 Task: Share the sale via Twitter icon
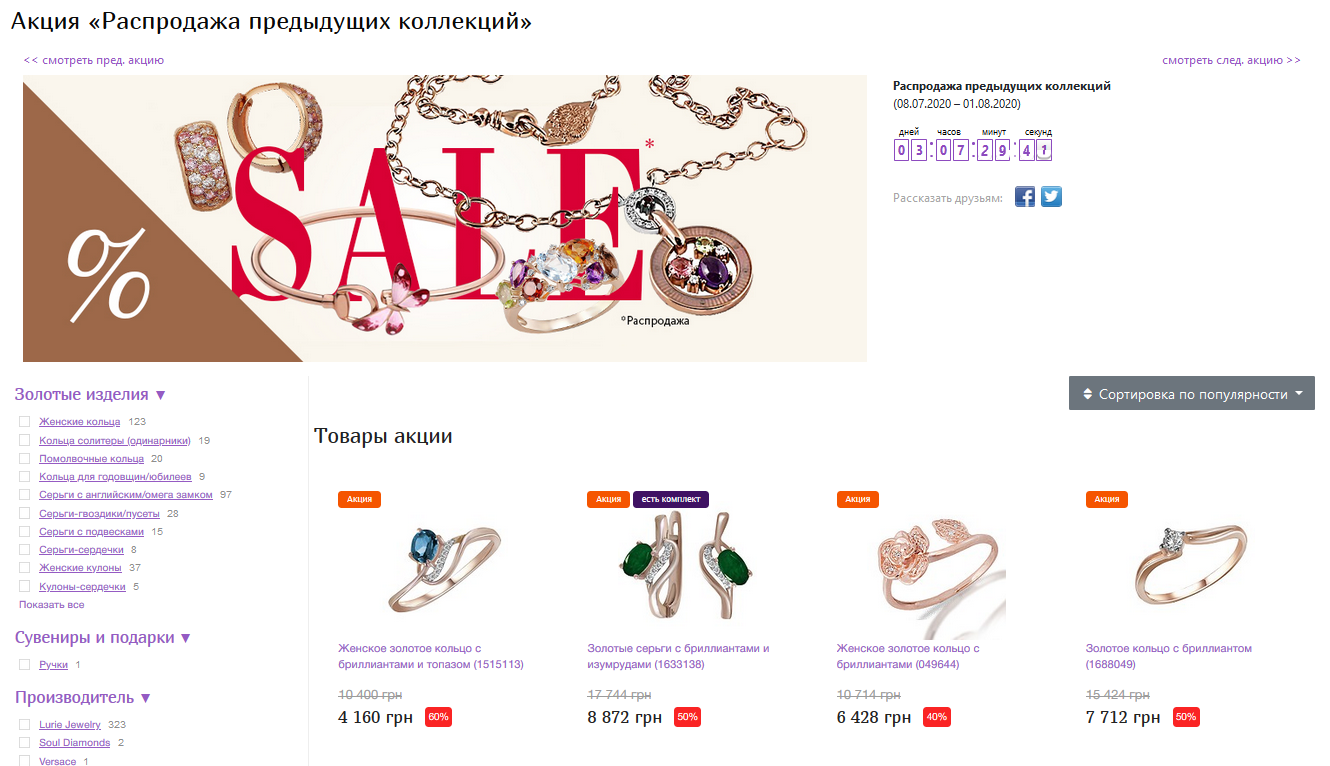point(1051,197)
